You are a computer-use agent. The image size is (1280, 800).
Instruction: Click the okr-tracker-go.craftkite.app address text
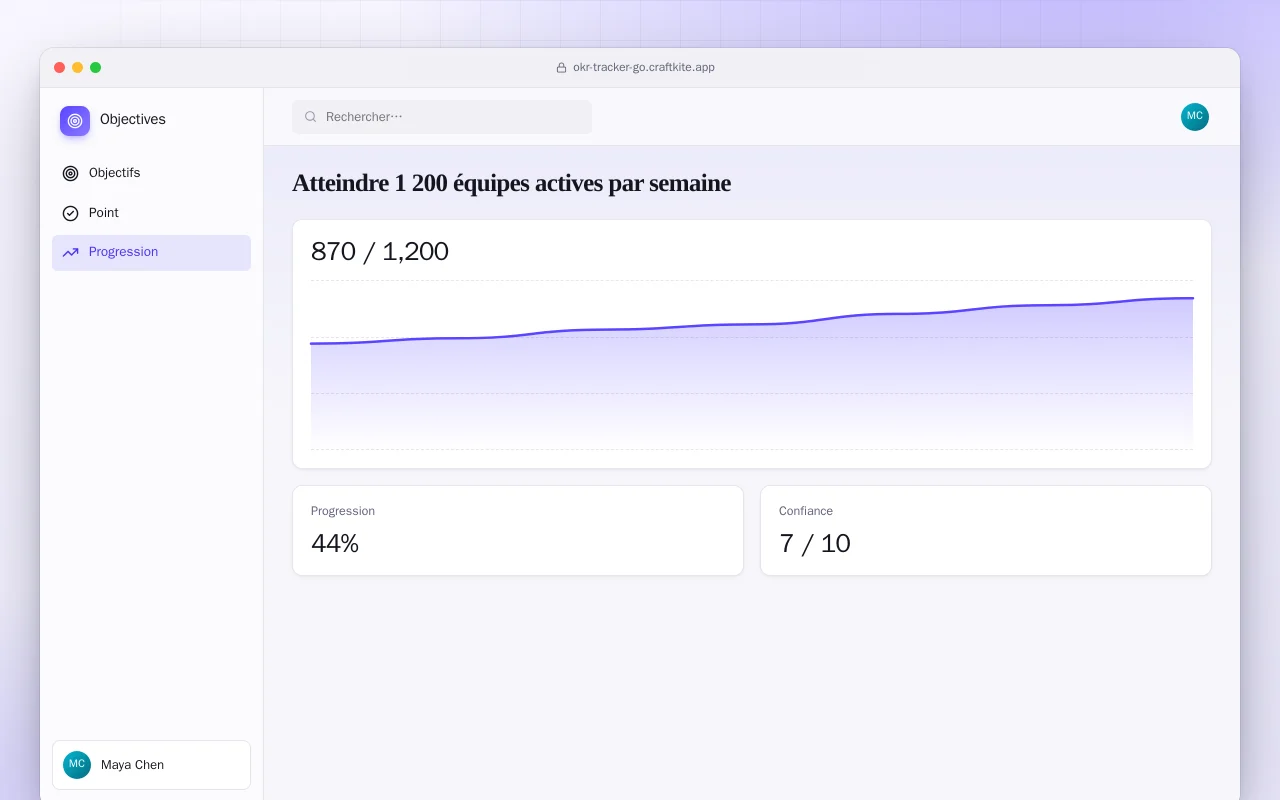pyautogui.click(x=644, y=68)
